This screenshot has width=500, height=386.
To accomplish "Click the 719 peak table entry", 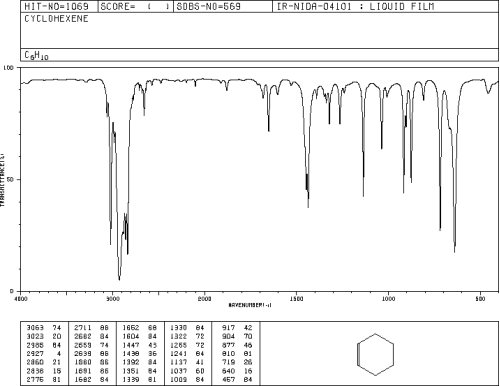I will (237, 362).
